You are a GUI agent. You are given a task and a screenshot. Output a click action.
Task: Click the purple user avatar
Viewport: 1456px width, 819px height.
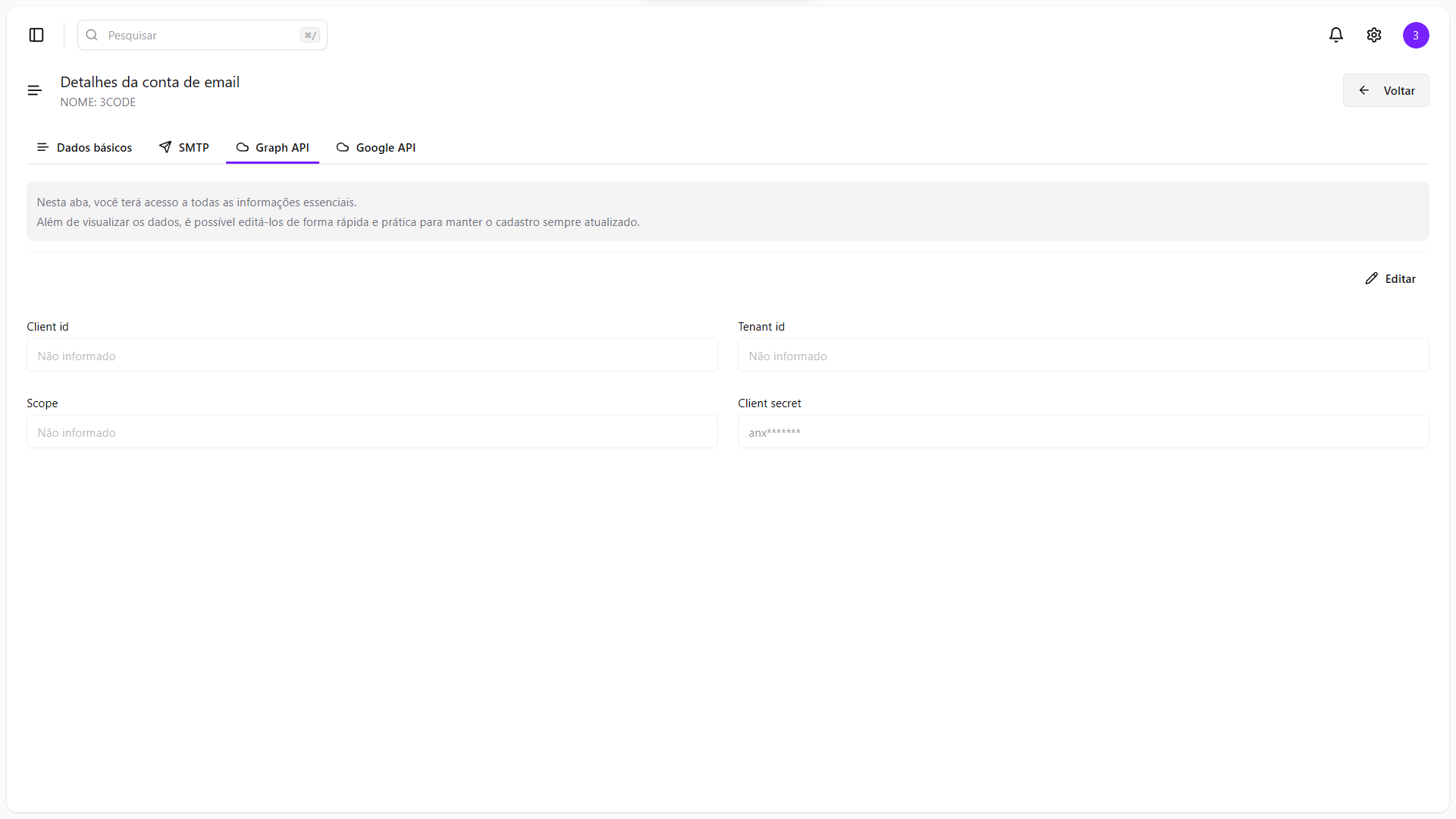[1416, 35]
